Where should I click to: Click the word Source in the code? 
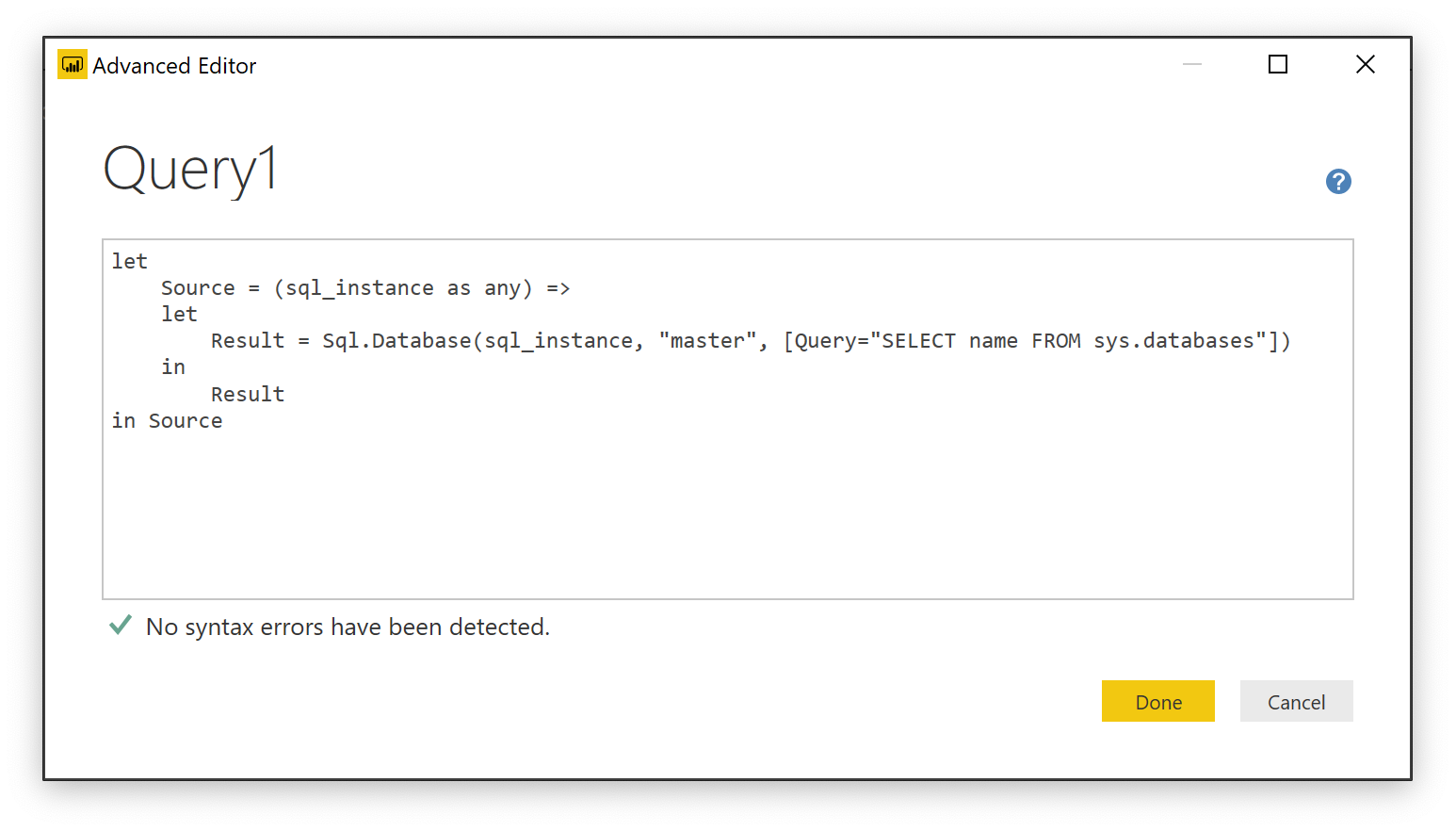tap(198, 287)
